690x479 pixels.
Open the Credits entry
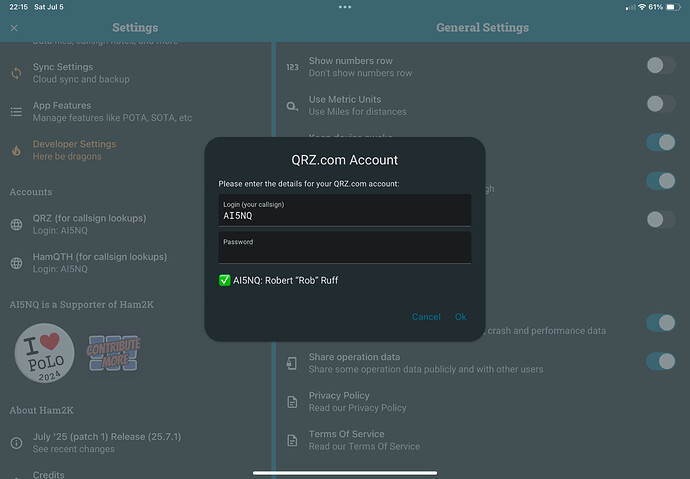click(x=136, y=473)
